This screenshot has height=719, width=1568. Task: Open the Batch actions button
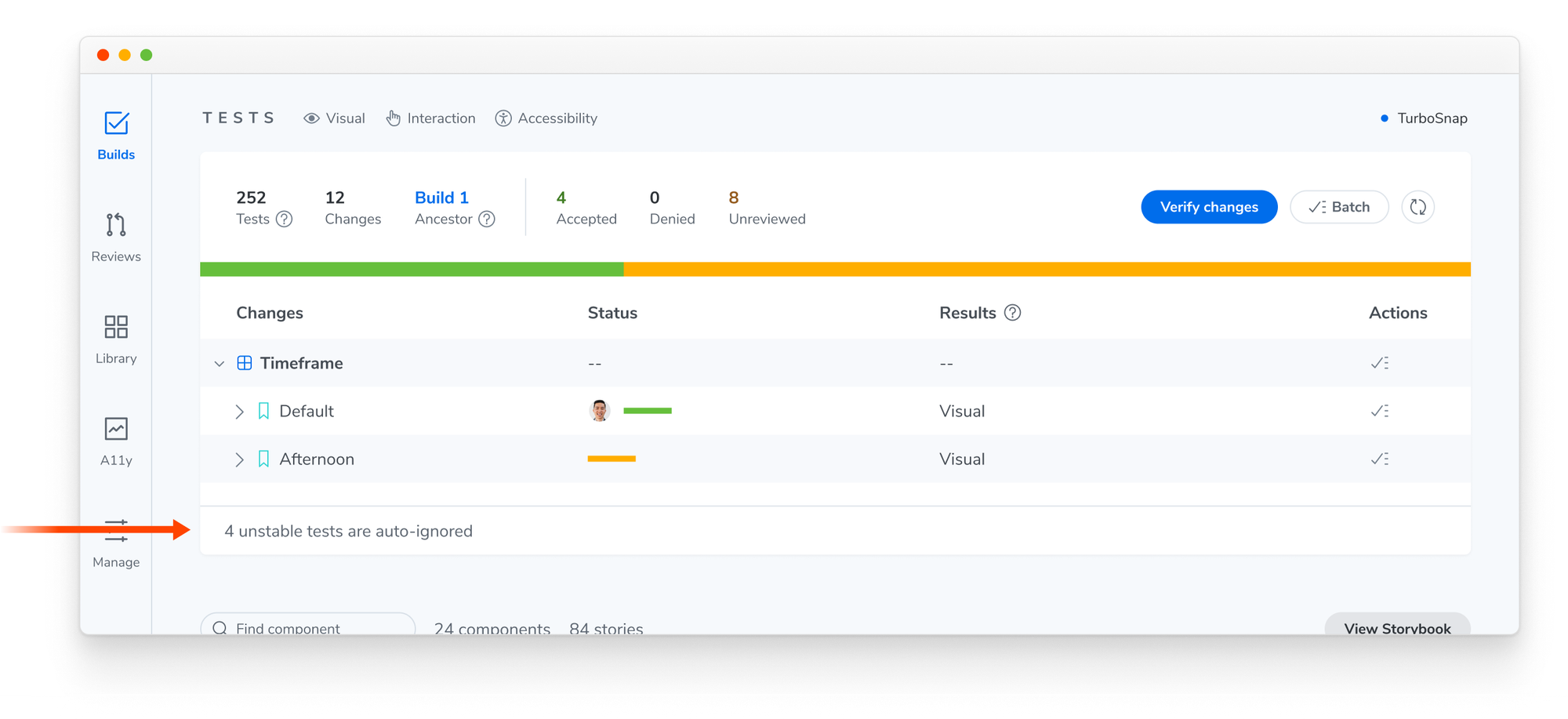(x=1339, y=207)
